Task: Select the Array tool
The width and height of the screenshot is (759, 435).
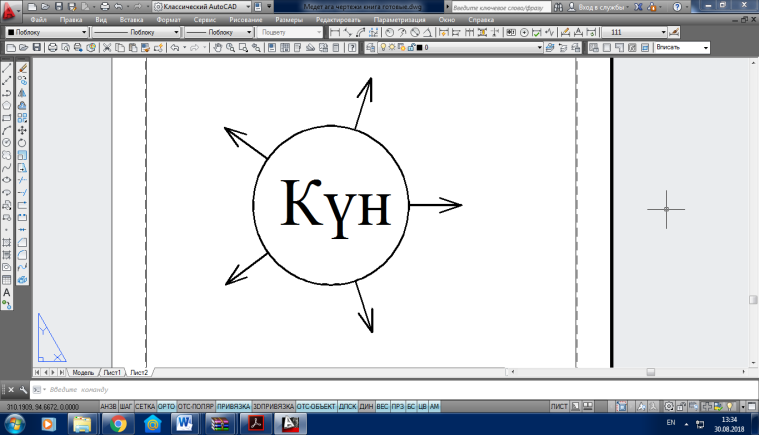Action: click(x=22, y=118)
